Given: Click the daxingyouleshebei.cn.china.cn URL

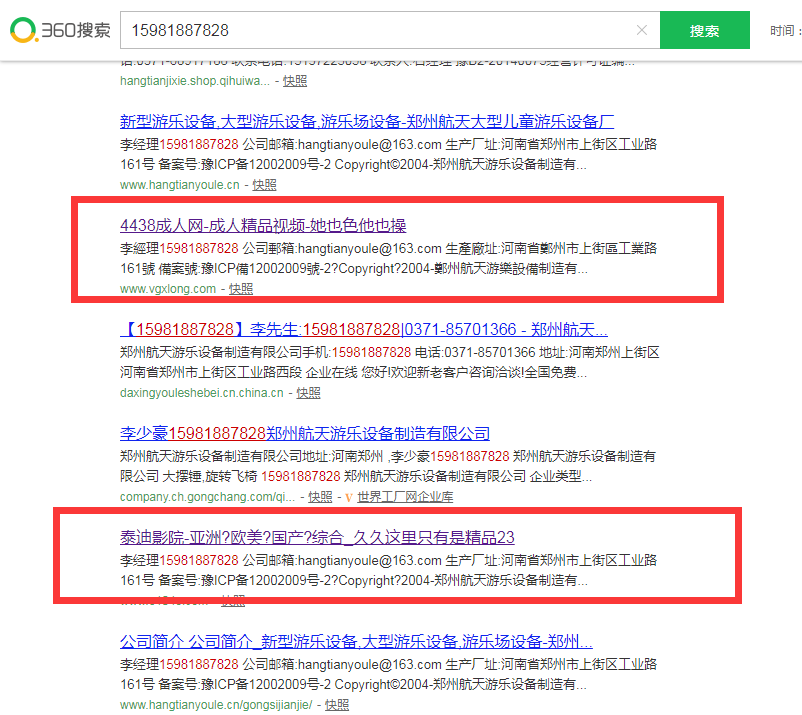Looking at the screenshot, I should point(202,393).
